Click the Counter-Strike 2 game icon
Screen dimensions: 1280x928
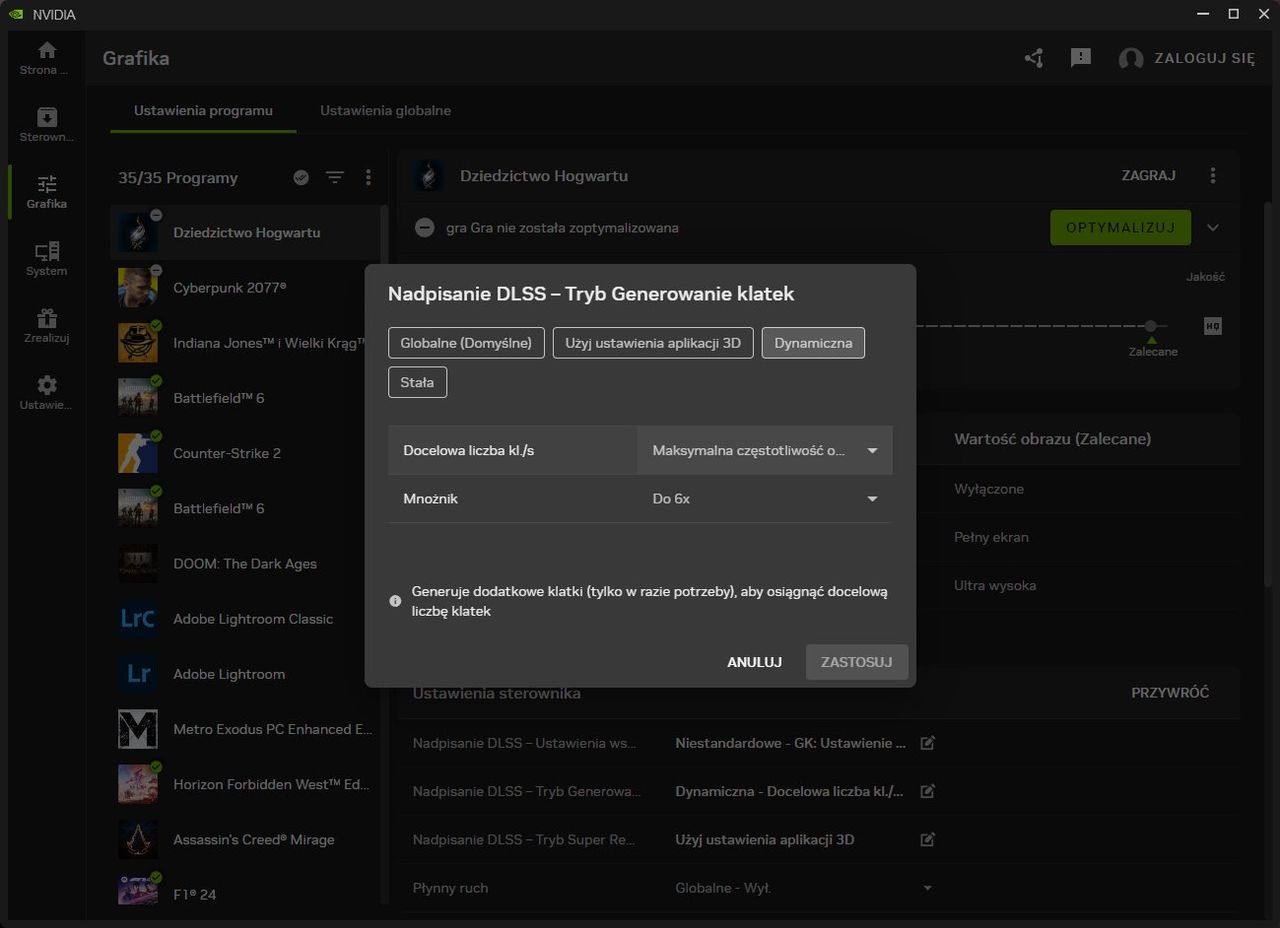pyautogui.click(x=138, y=453)
